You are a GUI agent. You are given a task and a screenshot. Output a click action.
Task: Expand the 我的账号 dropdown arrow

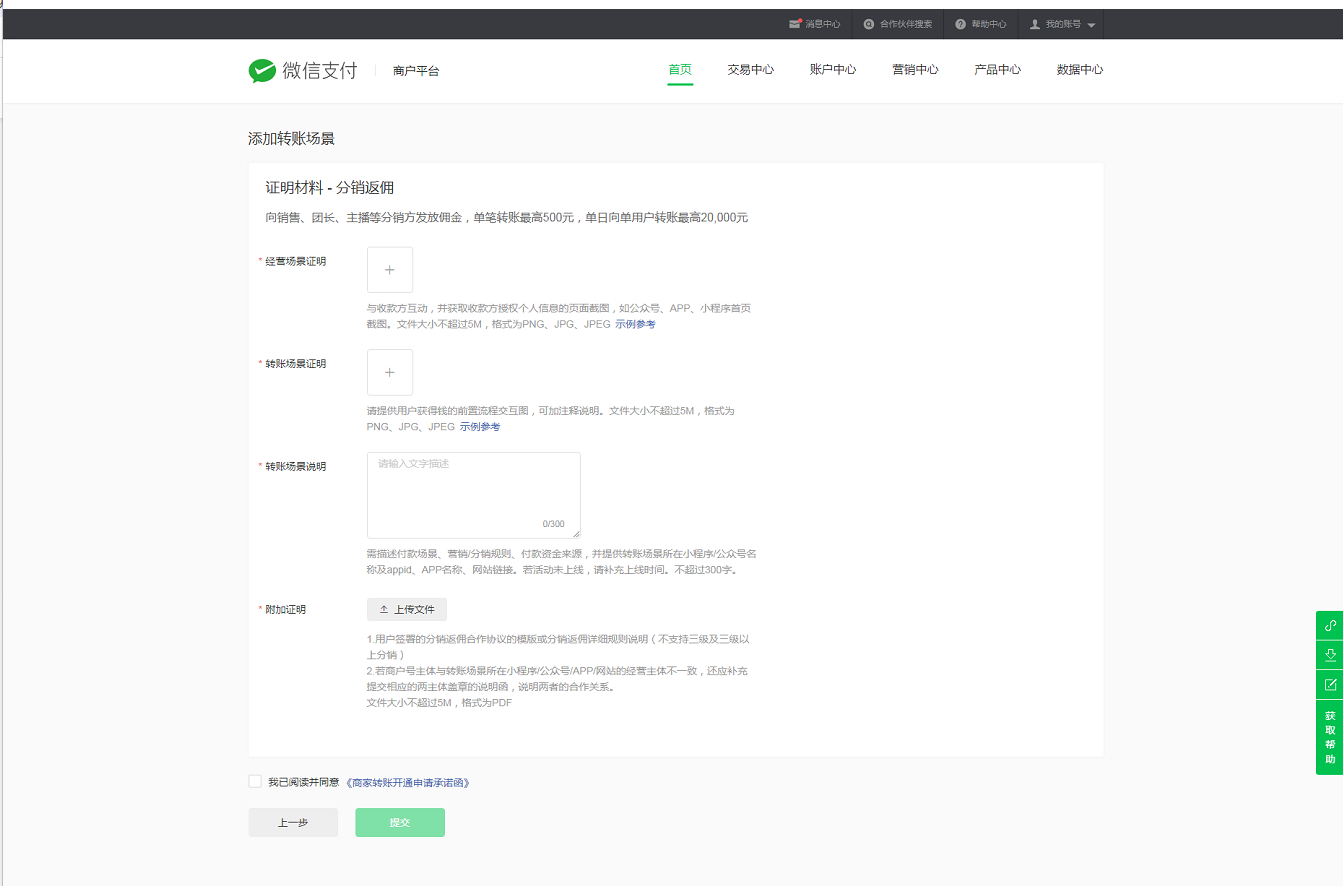(x=1091, y=25)
